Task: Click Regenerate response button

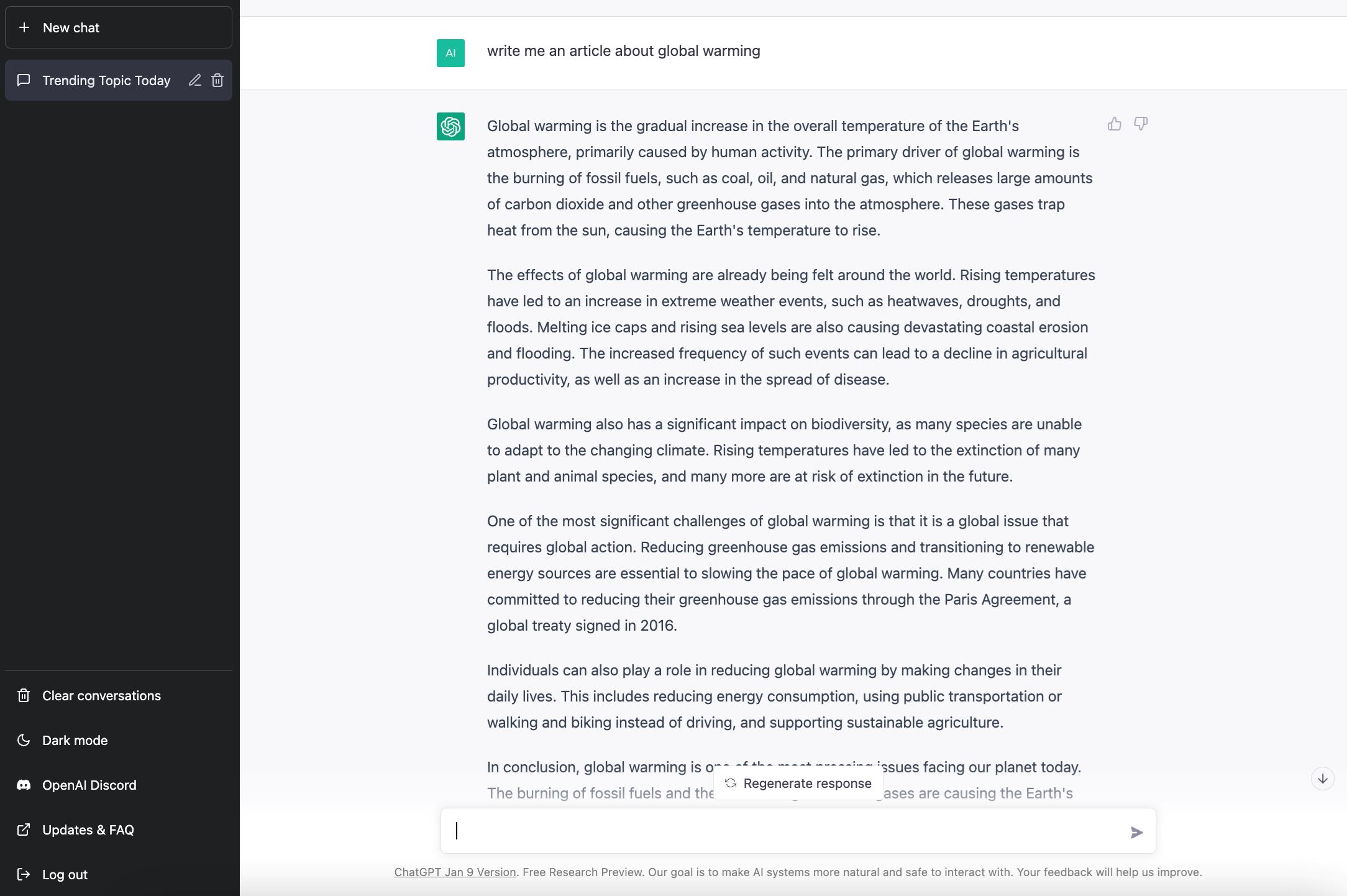Action: pos(798,784)
